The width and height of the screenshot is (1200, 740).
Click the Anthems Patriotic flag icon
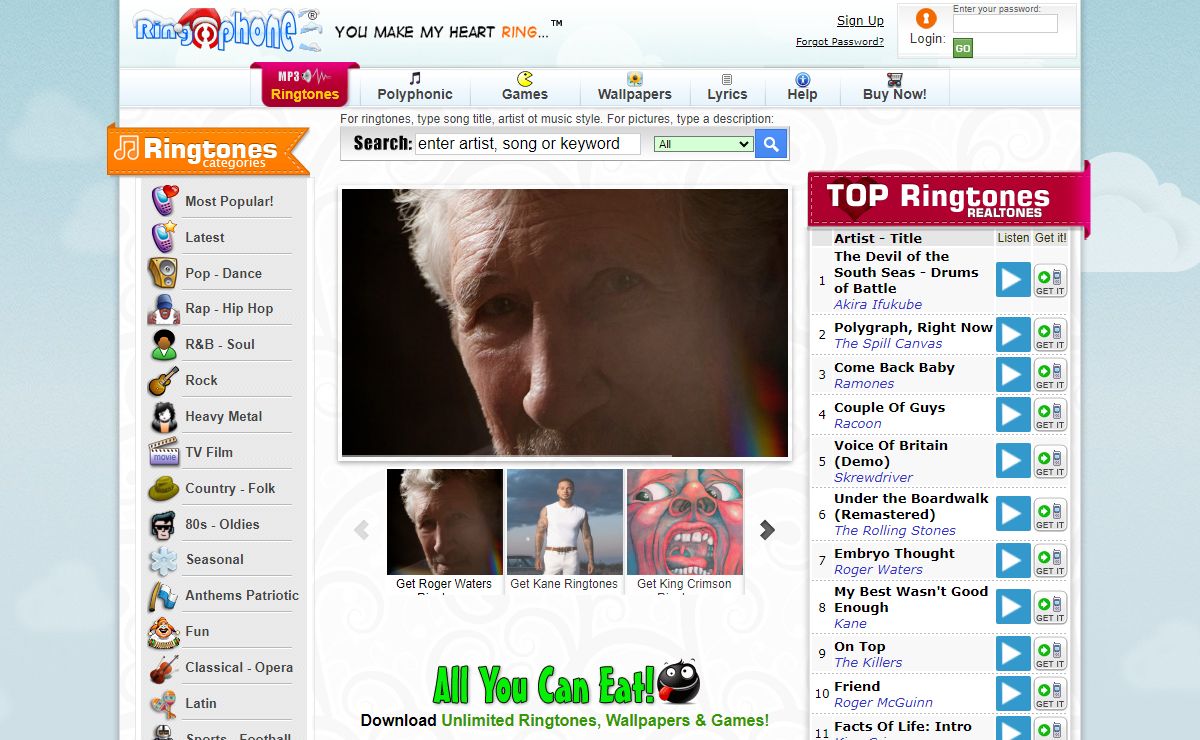pyautogui.click(x=164, y=596)
